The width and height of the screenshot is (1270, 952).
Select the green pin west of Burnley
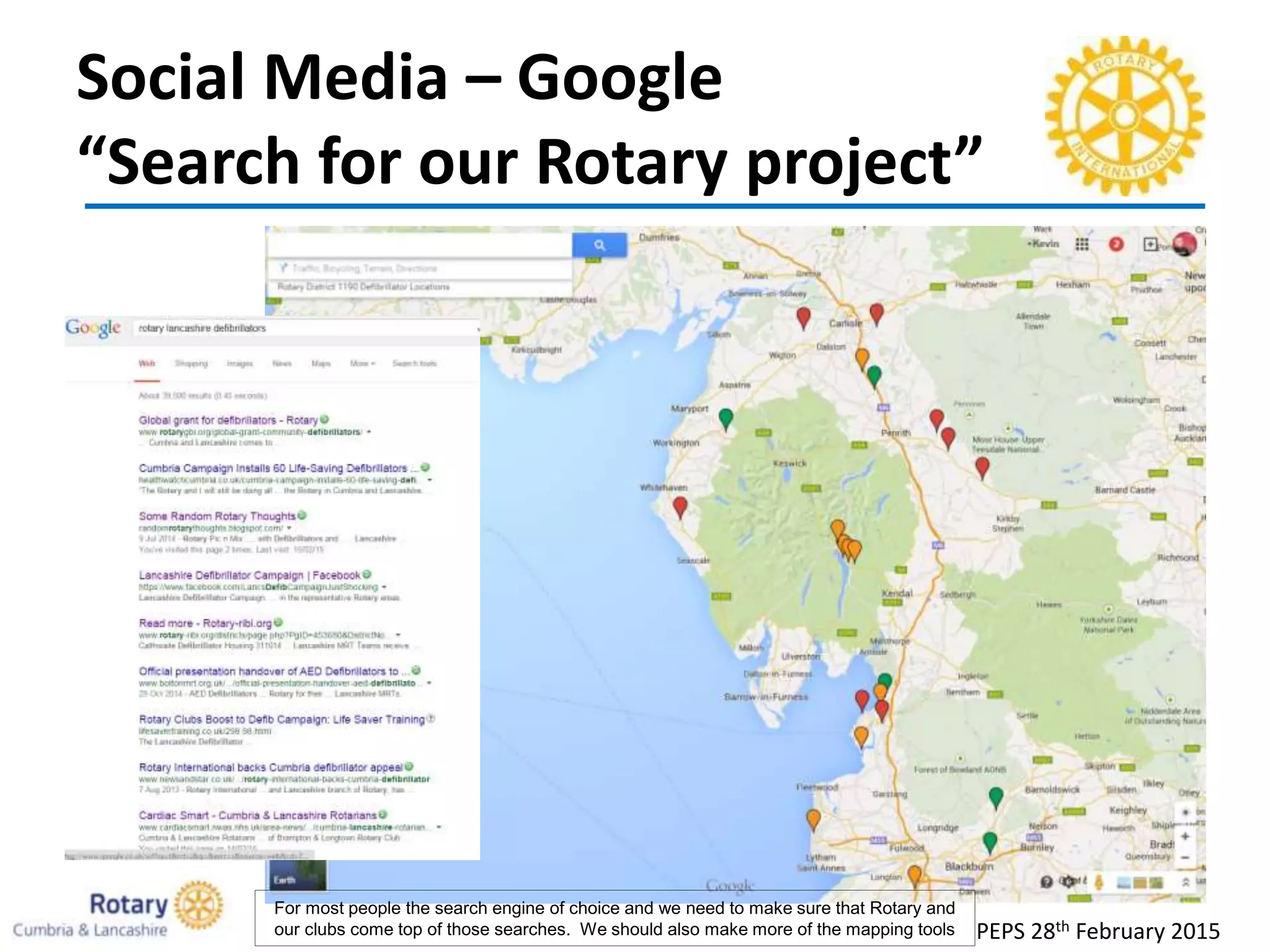990,844
